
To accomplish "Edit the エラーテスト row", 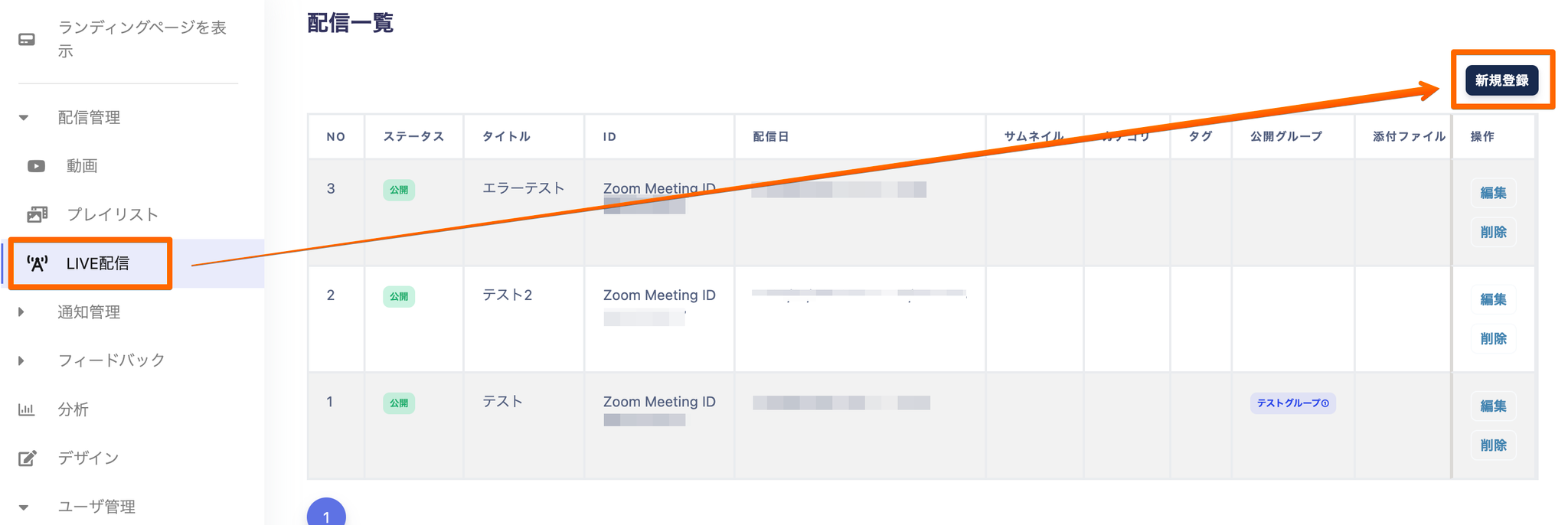I will (x=1493, y=193).
